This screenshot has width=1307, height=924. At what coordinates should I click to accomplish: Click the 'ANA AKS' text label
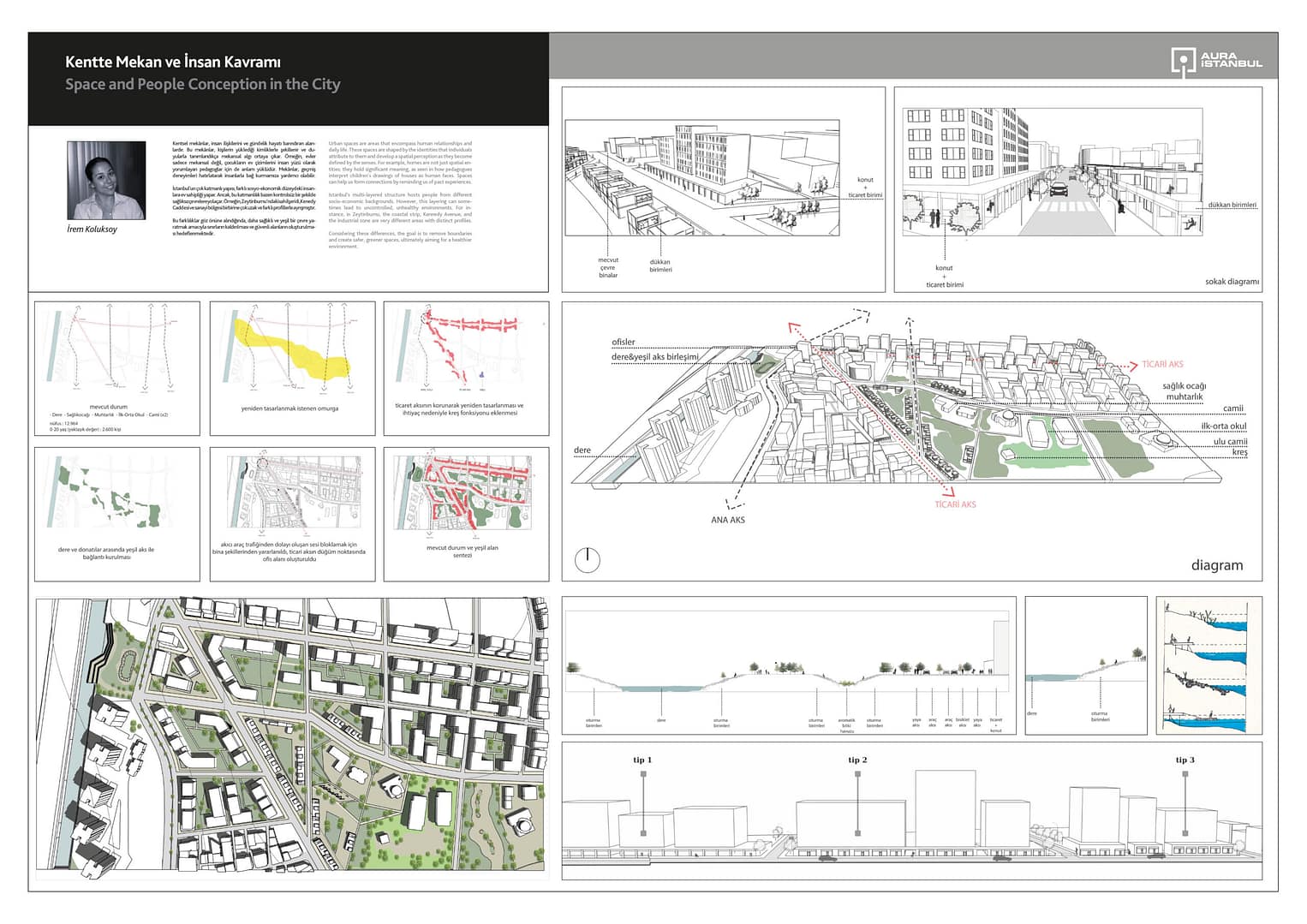pyautogui.click(x=727, y=520)
